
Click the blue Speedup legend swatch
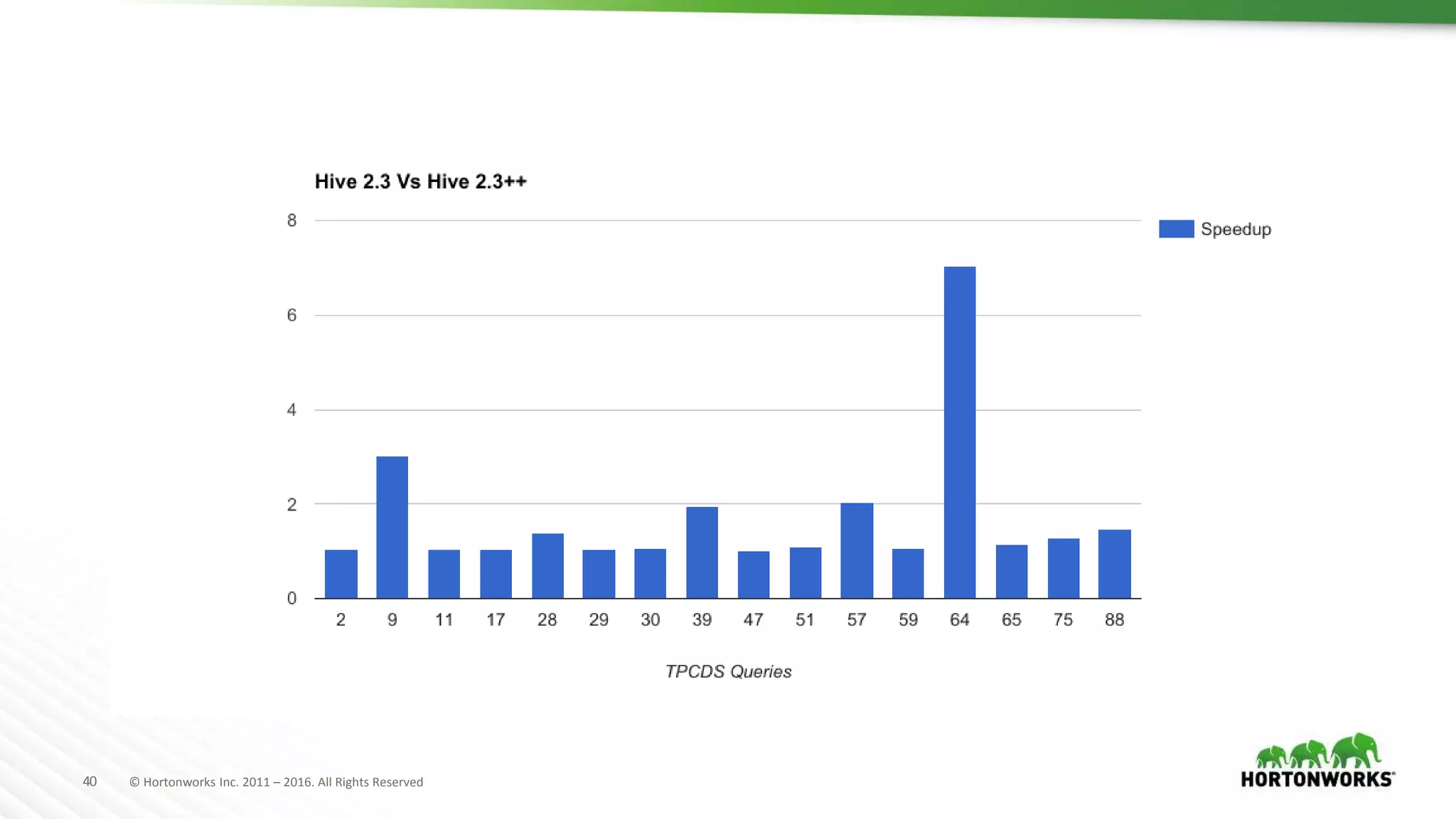(x=1176, y=229)
